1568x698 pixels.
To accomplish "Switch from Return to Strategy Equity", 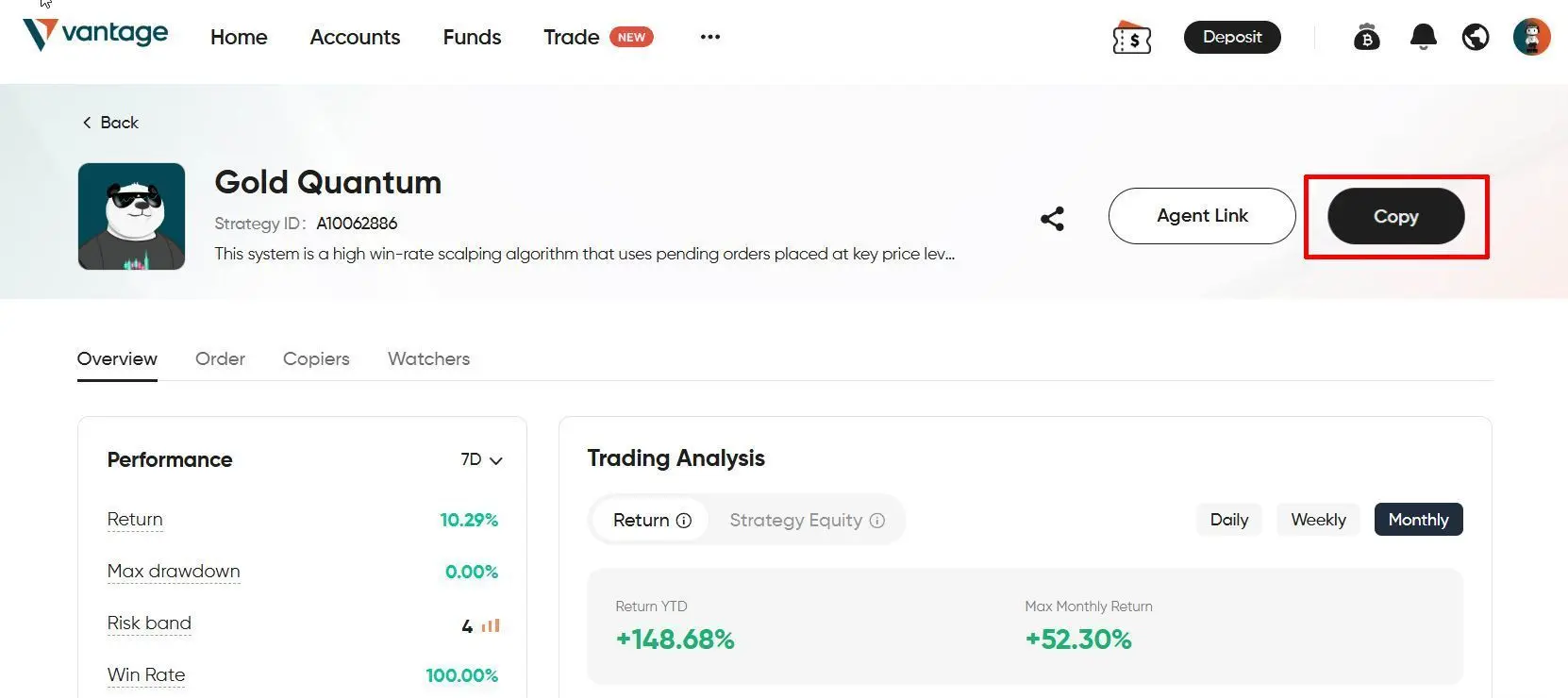I will coord(796,520).
